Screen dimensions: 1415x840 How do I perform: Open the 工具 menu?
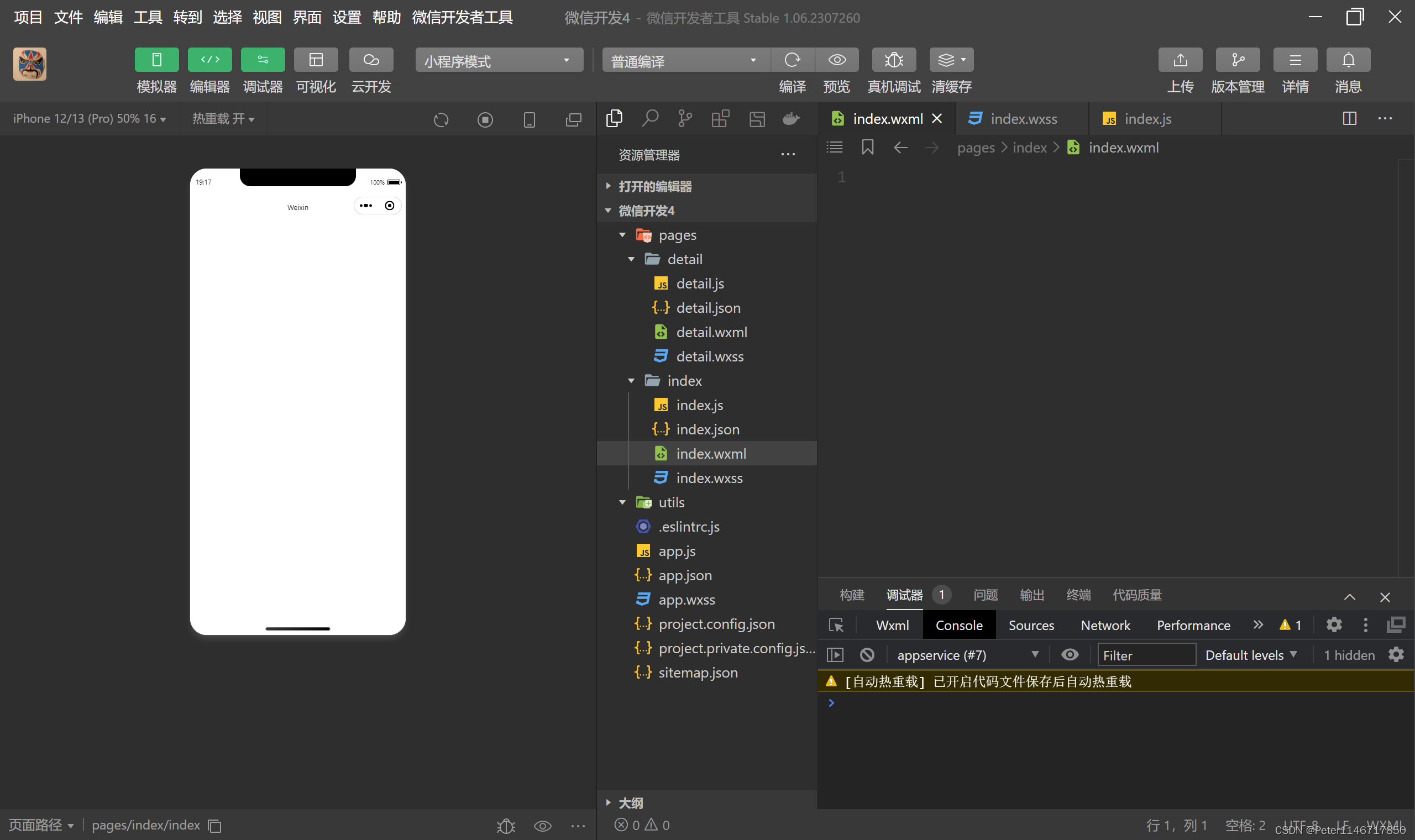[148, 17]
